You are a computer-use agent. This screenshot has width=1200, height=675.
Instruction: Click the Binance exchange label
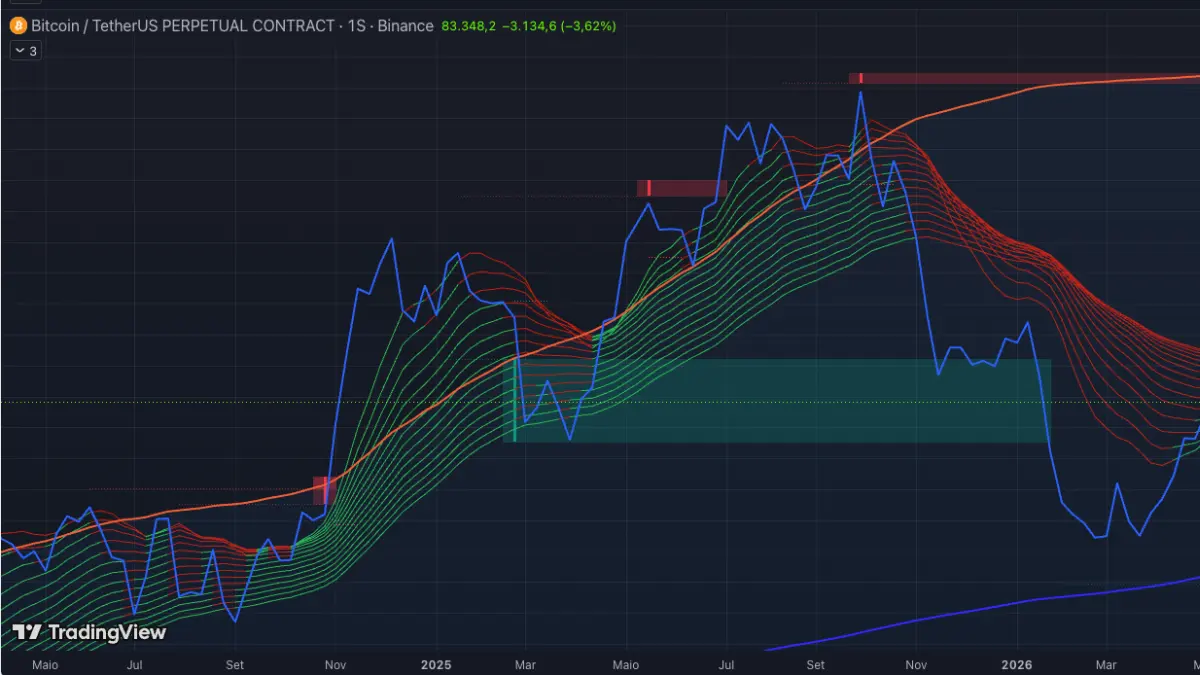point(405,26)
